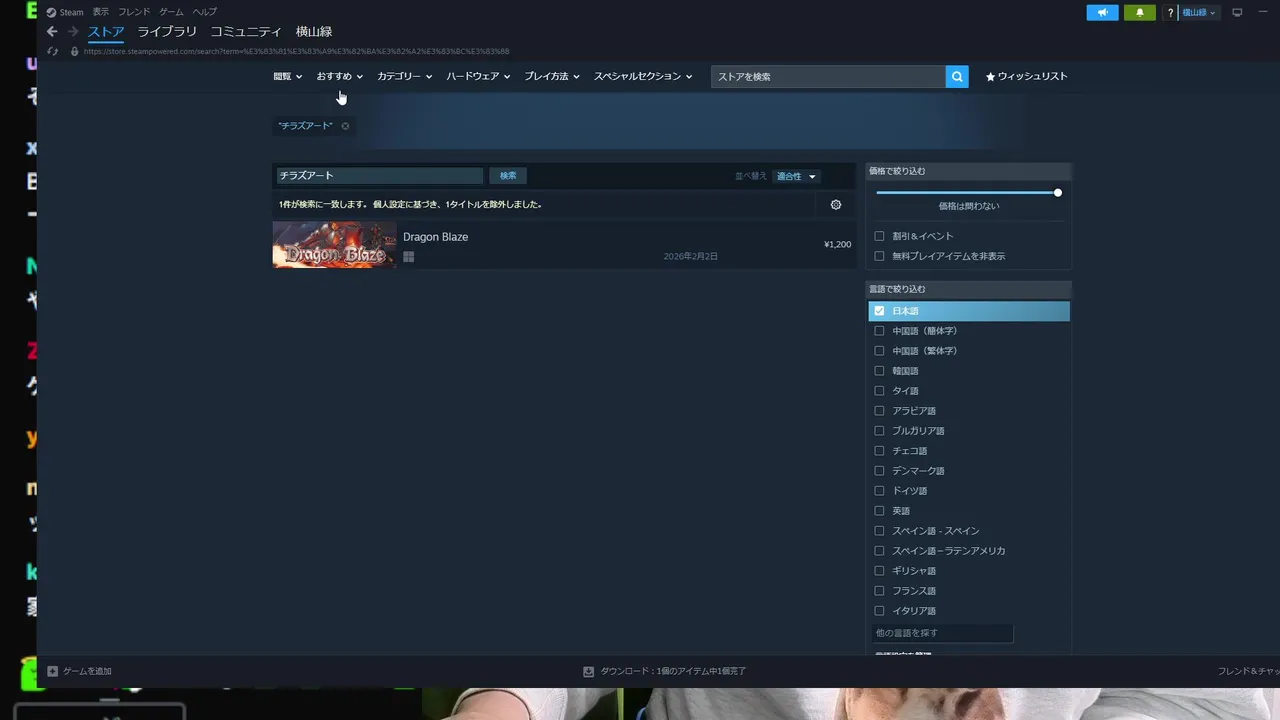
Task: Check the 英語 language filter
Action: [879, 511]
